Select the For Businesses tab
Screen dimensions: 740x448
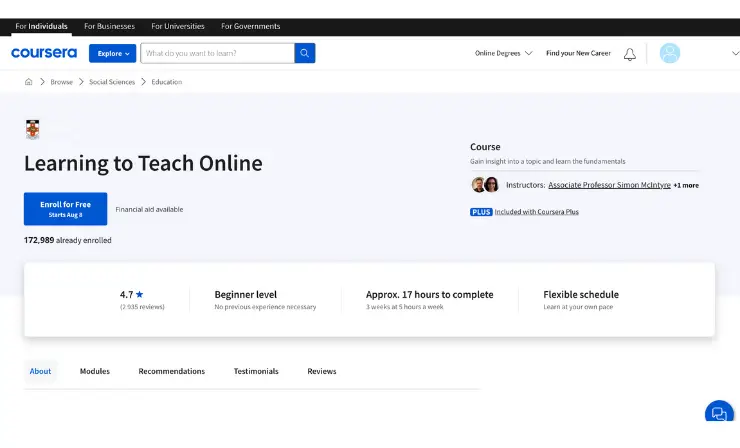pyautogui.click(x=109, y=26)
